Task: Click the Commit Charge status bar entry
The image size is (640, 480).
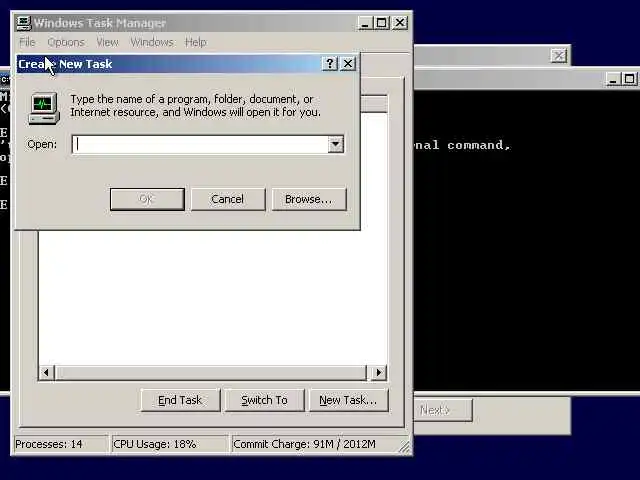Action: click(314, 444)
